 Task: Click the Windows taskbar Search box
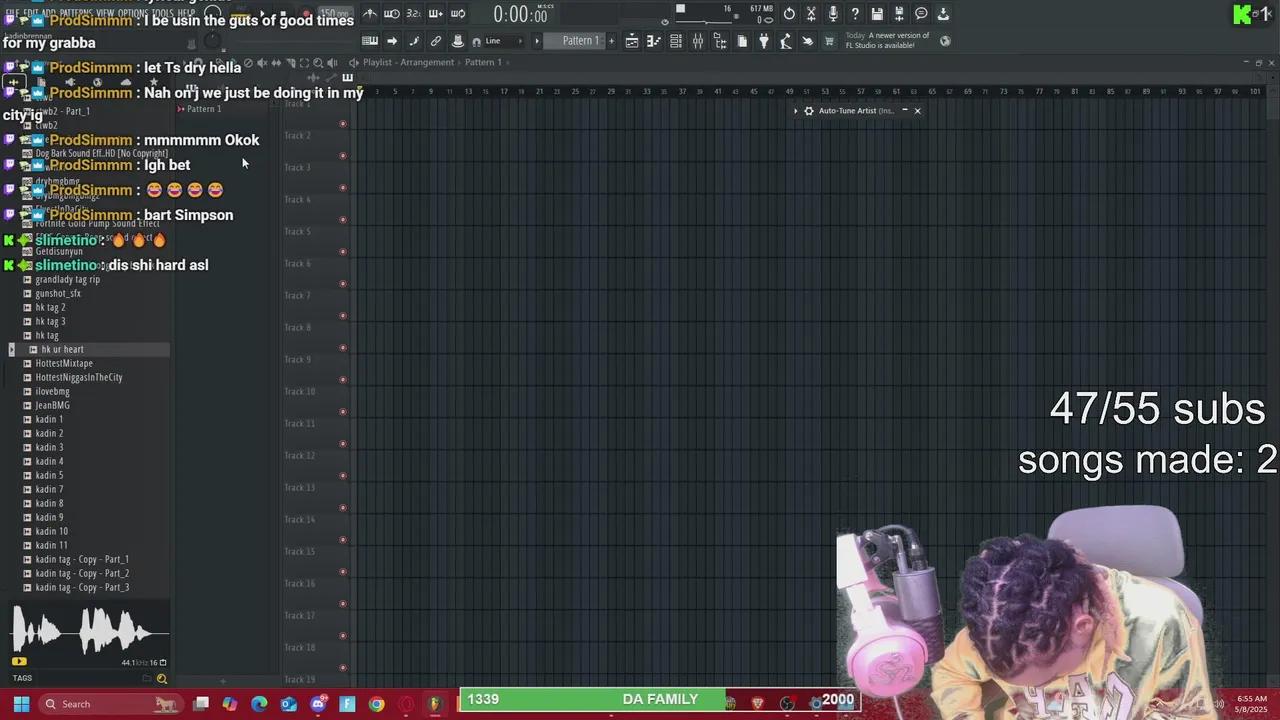[110, 704]
